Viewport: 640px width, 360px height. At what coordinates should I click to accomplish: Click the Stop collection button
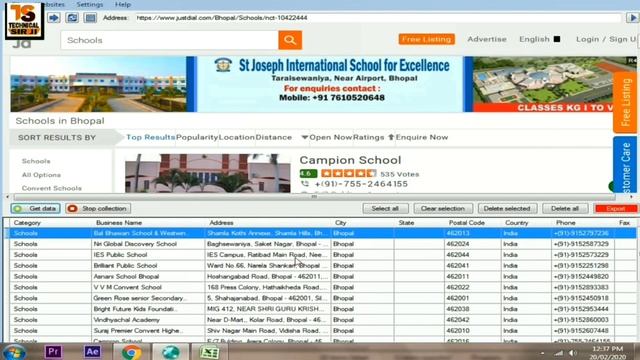pyautogui.click(x=98, y=209)
